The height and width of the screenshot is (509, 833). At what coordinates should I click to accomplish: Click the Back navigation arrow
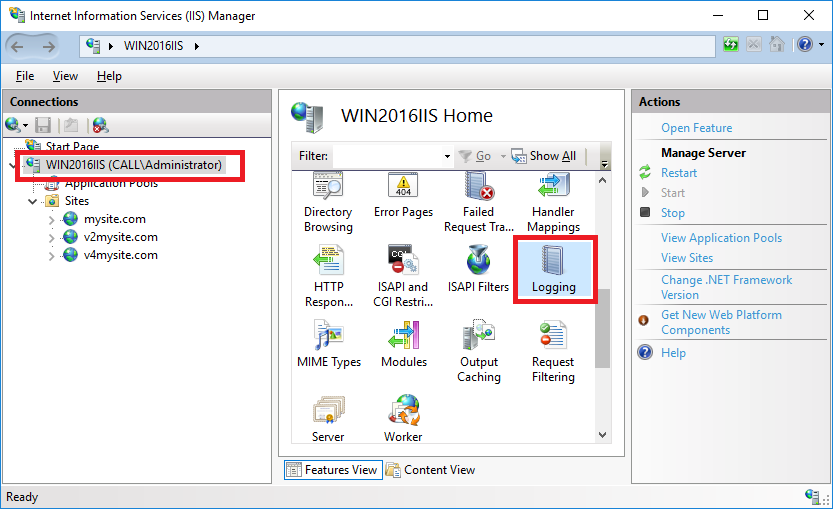[18, 47]
